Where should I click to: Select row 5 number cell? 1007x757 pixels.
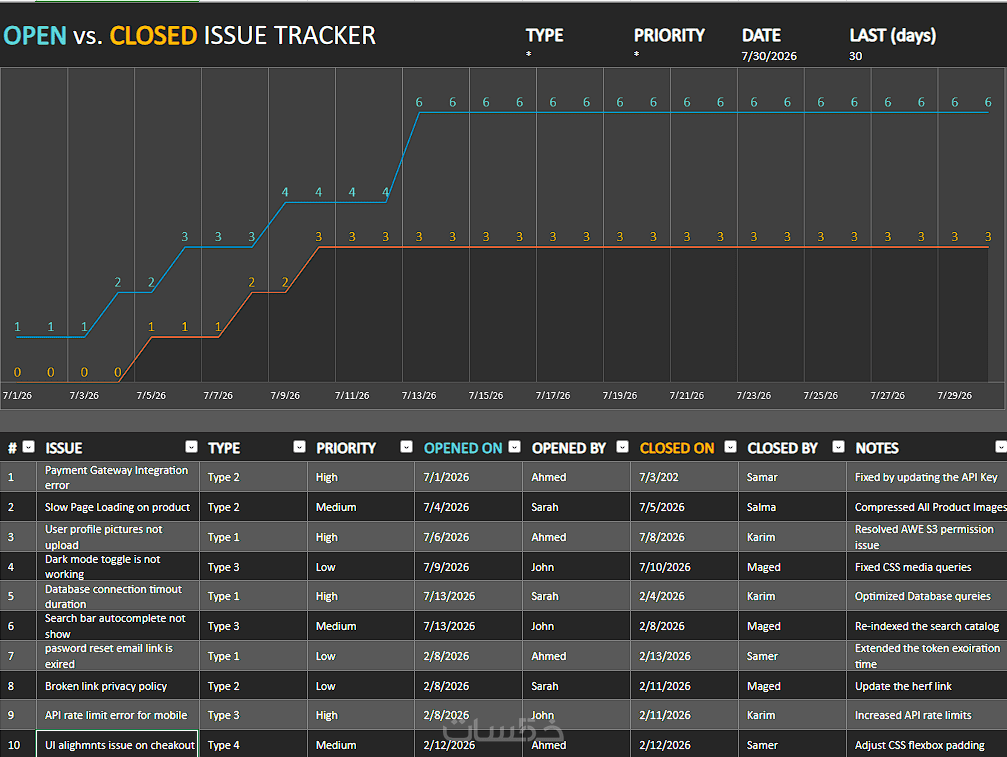tap(18, 596)
